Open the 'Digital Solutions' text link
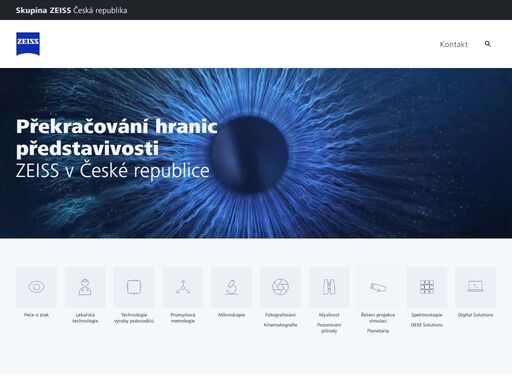Image resolution: width=512 pixels, height=384 pixels. (x=475, y=315)
